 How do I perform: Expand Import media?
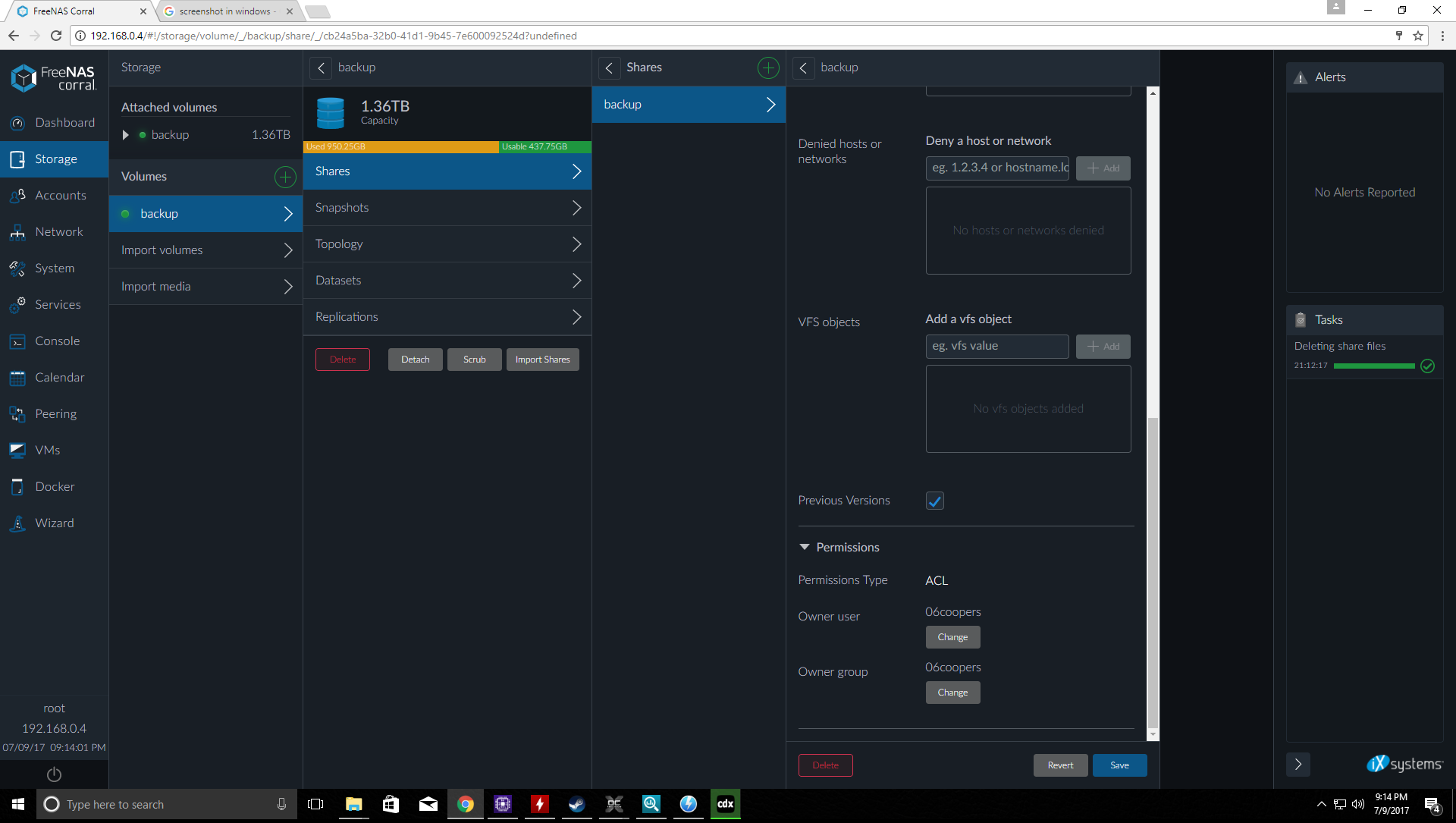tap(206, 287)
